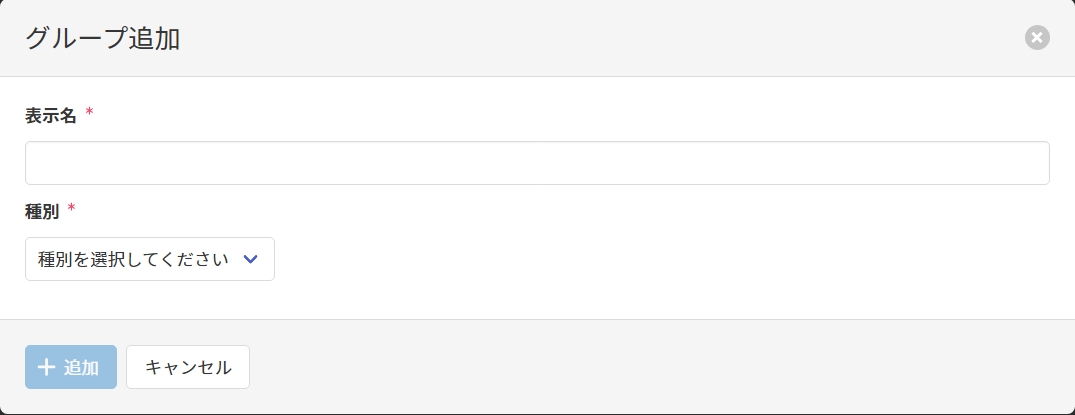Click the 追加 button
The image size is (1075, 415).
pos(71,367)
